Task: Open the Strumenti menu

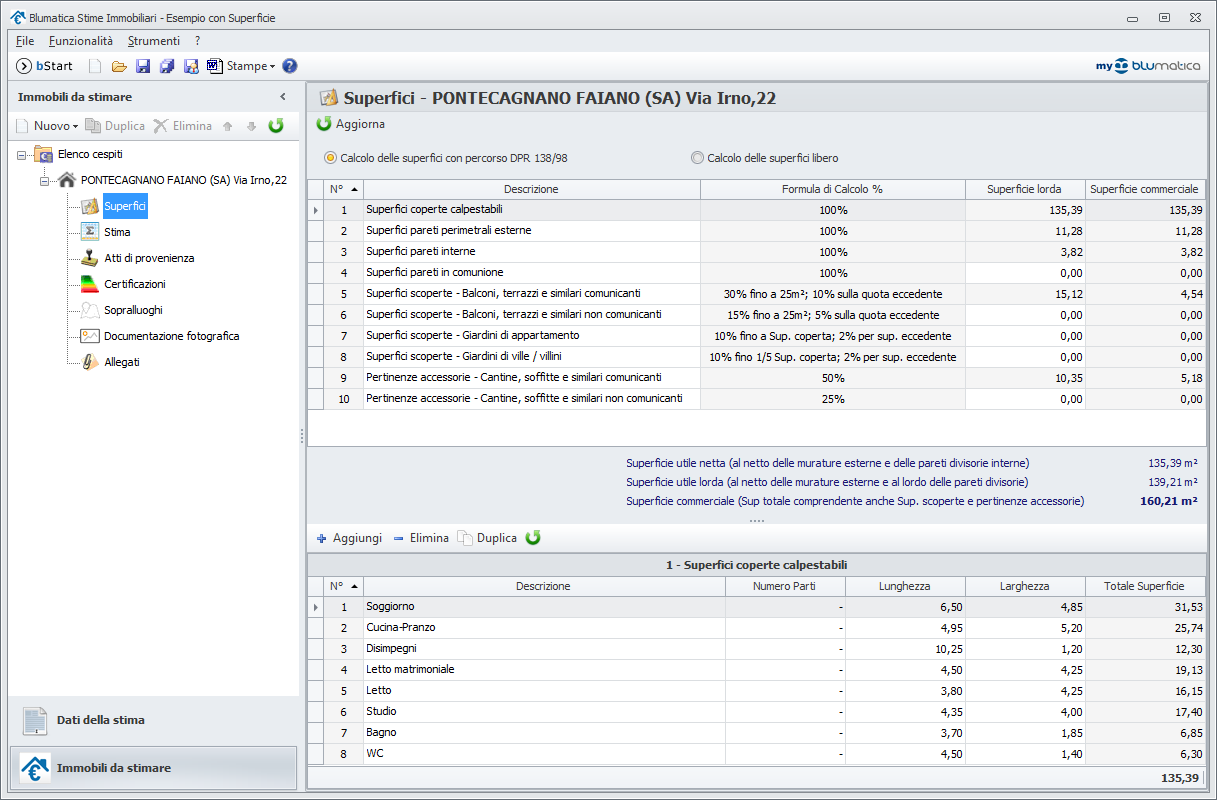Action: [x=154, y=41]
